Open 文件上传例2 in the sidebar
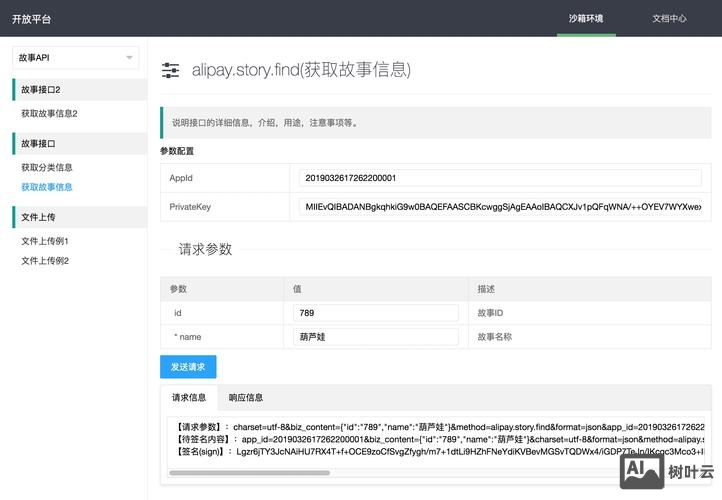Viewport: 722px width, 500px height. pyautogui.click(x=45, y=261)
